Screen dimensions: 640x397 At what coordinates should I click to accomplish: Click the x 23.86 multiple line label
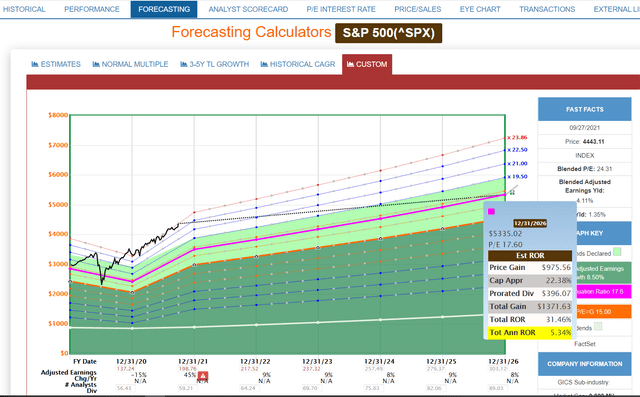point(517,138)
